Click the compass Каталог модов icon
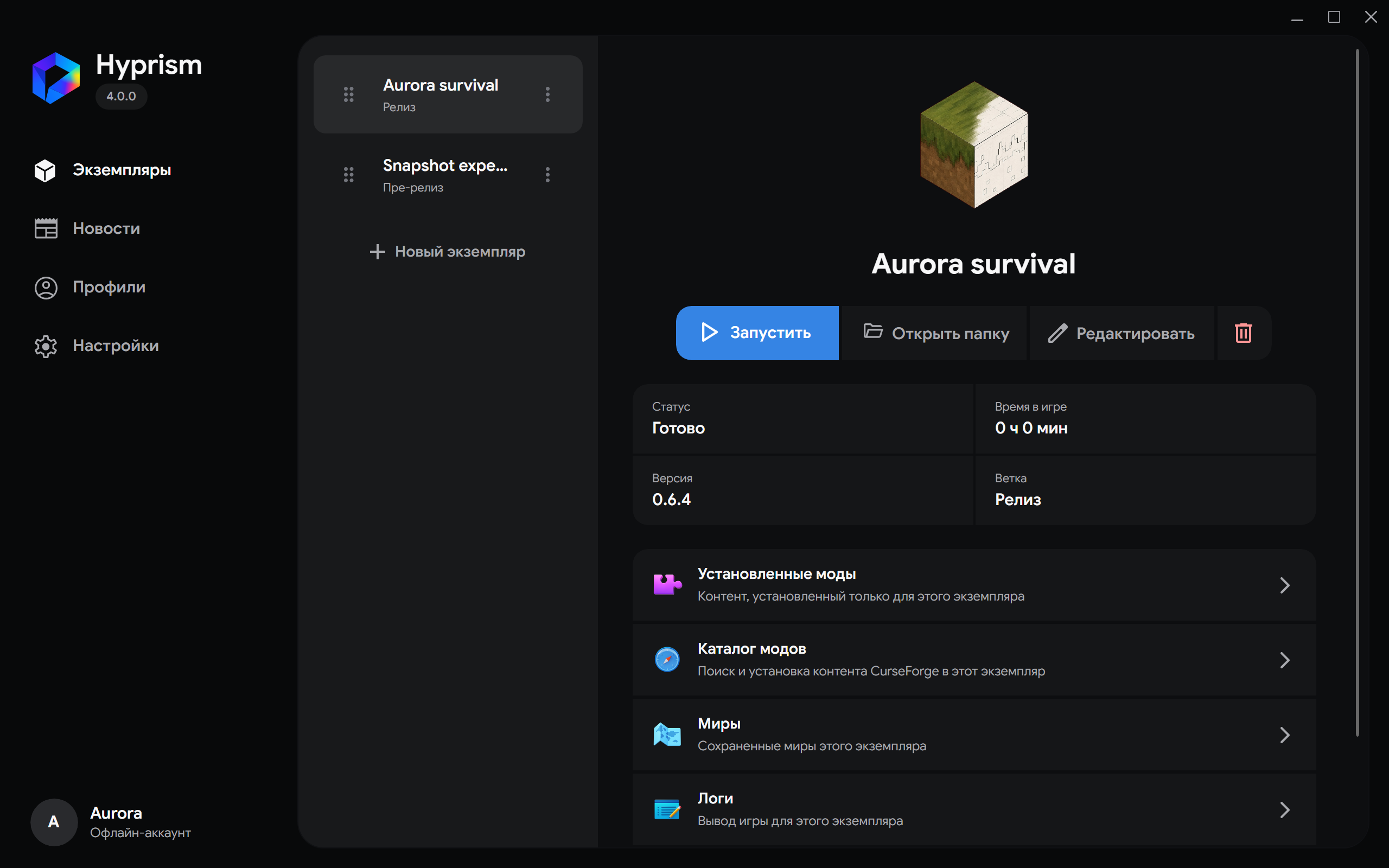 (x=667, y=660)
